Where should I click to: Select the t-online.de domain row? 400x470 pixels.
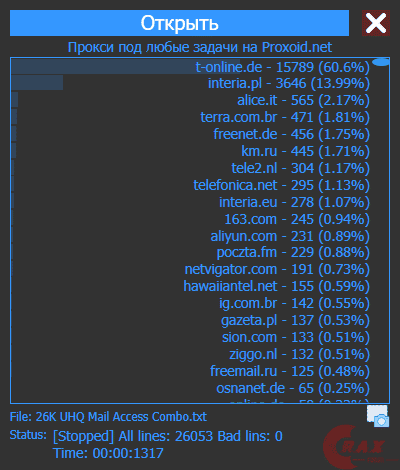(191, 67)
